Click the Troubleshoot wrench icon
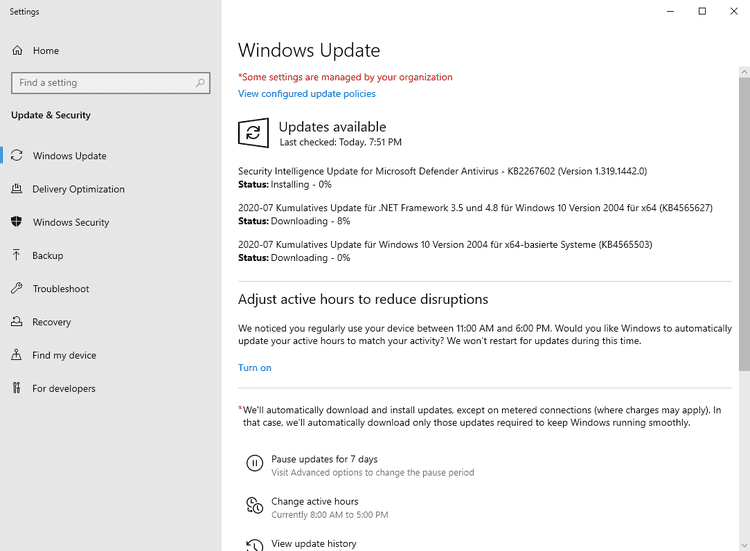The image size is (750, 551). (x=17, y=288)
